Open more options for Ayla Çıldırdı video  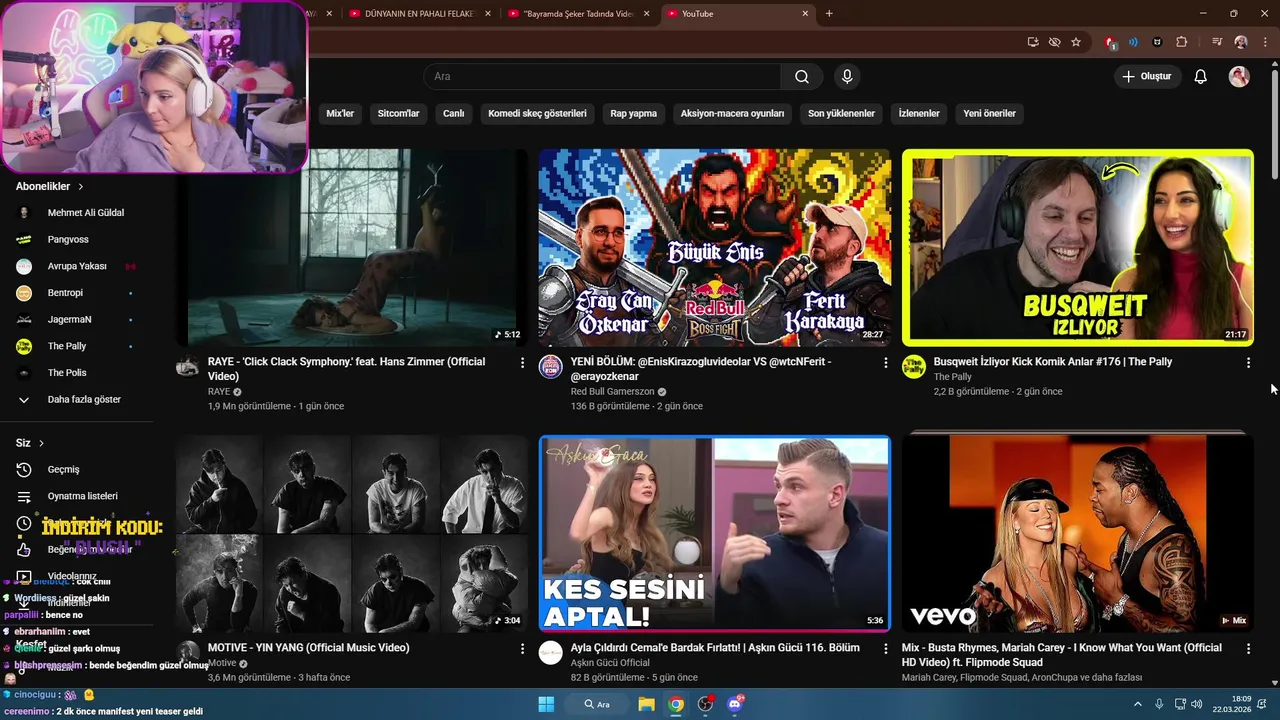(x=885, y=649)
